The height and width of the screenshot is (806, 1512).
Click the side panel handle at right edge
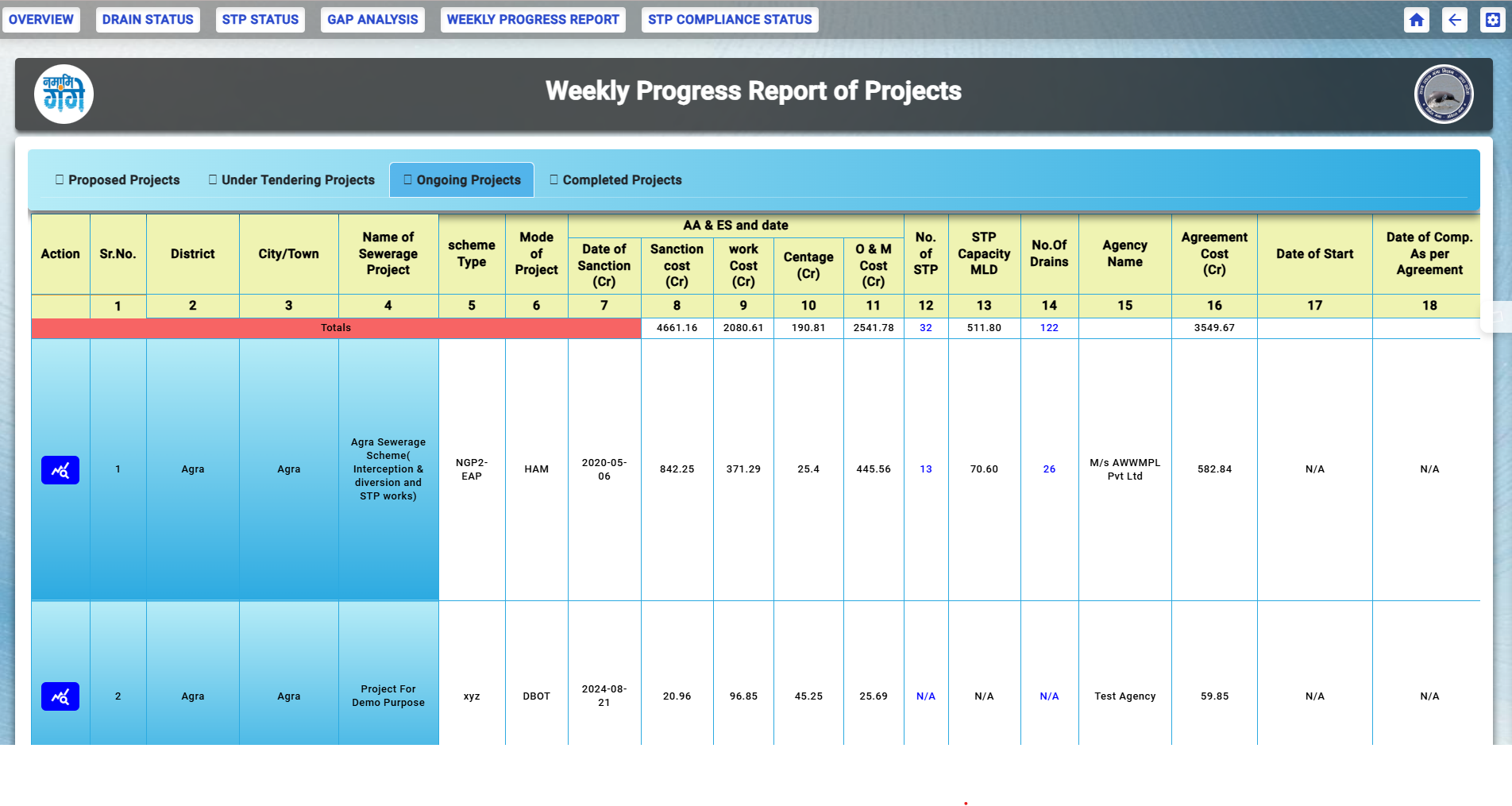[1498, 317]
